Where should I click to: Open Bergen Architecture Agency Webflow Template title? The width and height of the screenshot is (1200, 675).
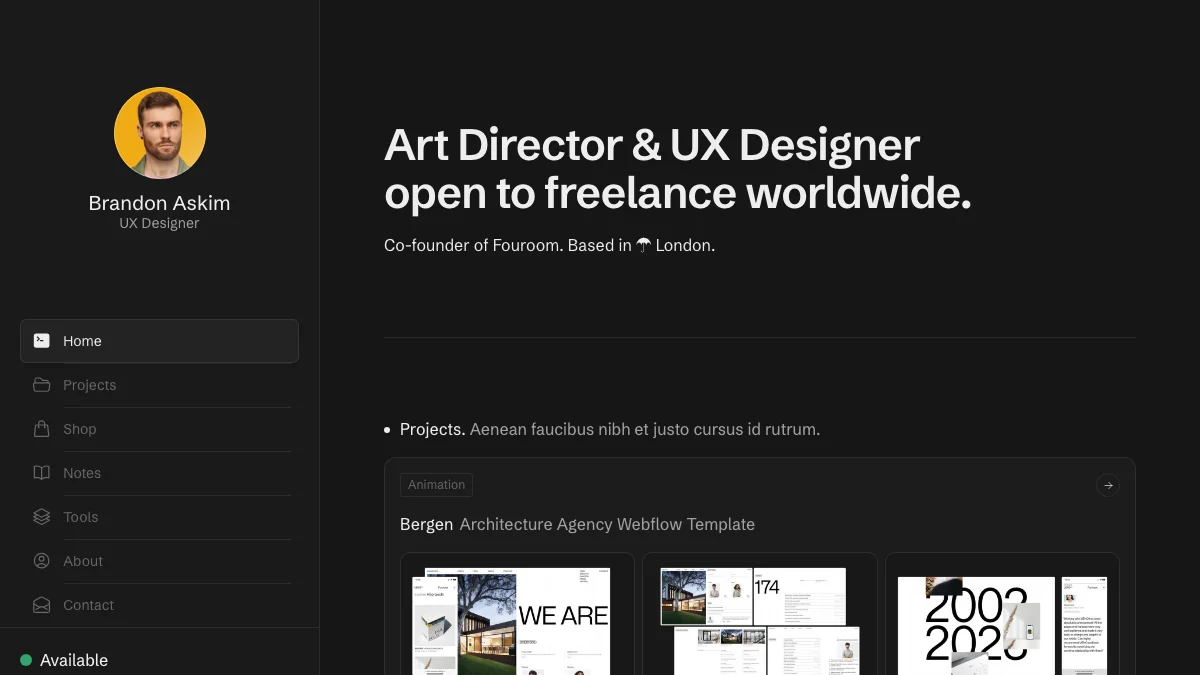[577, 524]
